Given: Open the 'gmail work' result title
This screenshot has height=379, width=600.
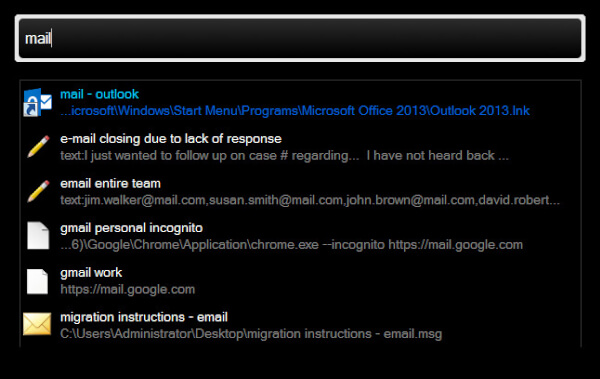Looking at the screenshot, I should click(91, 273).
